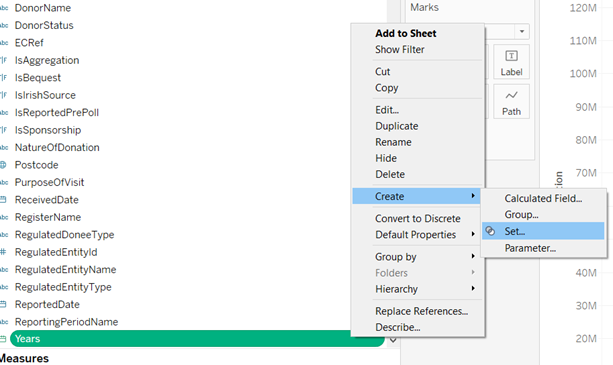The height and width of the screenshot is (365, 613).
Task: Select the DonorName field
Action: click(43, 8)
